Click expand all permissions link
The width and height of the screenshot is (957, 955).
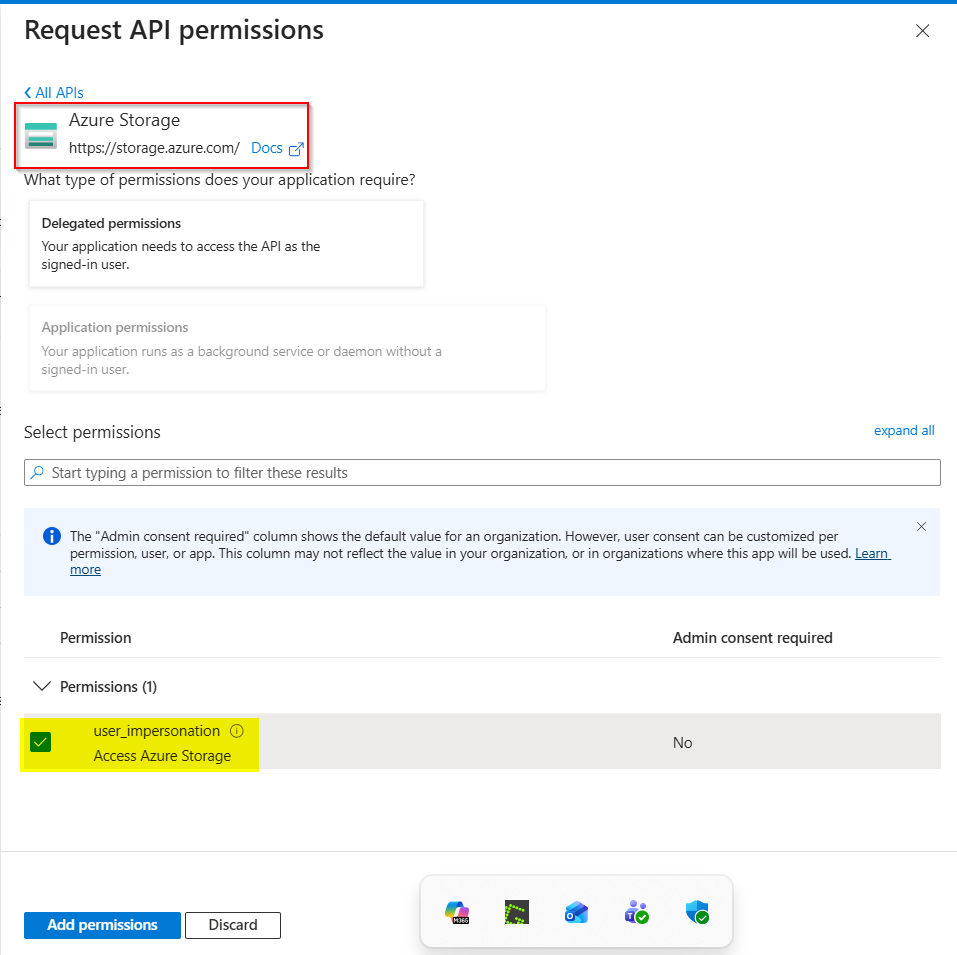904,431
